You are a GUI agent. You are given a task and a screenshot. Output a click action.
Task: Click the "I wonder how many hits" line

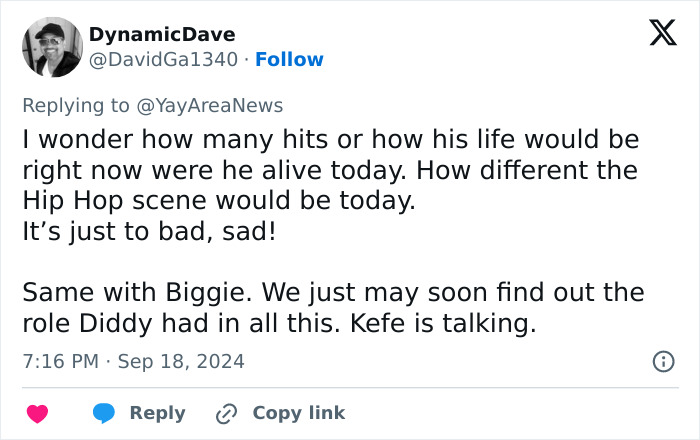330,139
